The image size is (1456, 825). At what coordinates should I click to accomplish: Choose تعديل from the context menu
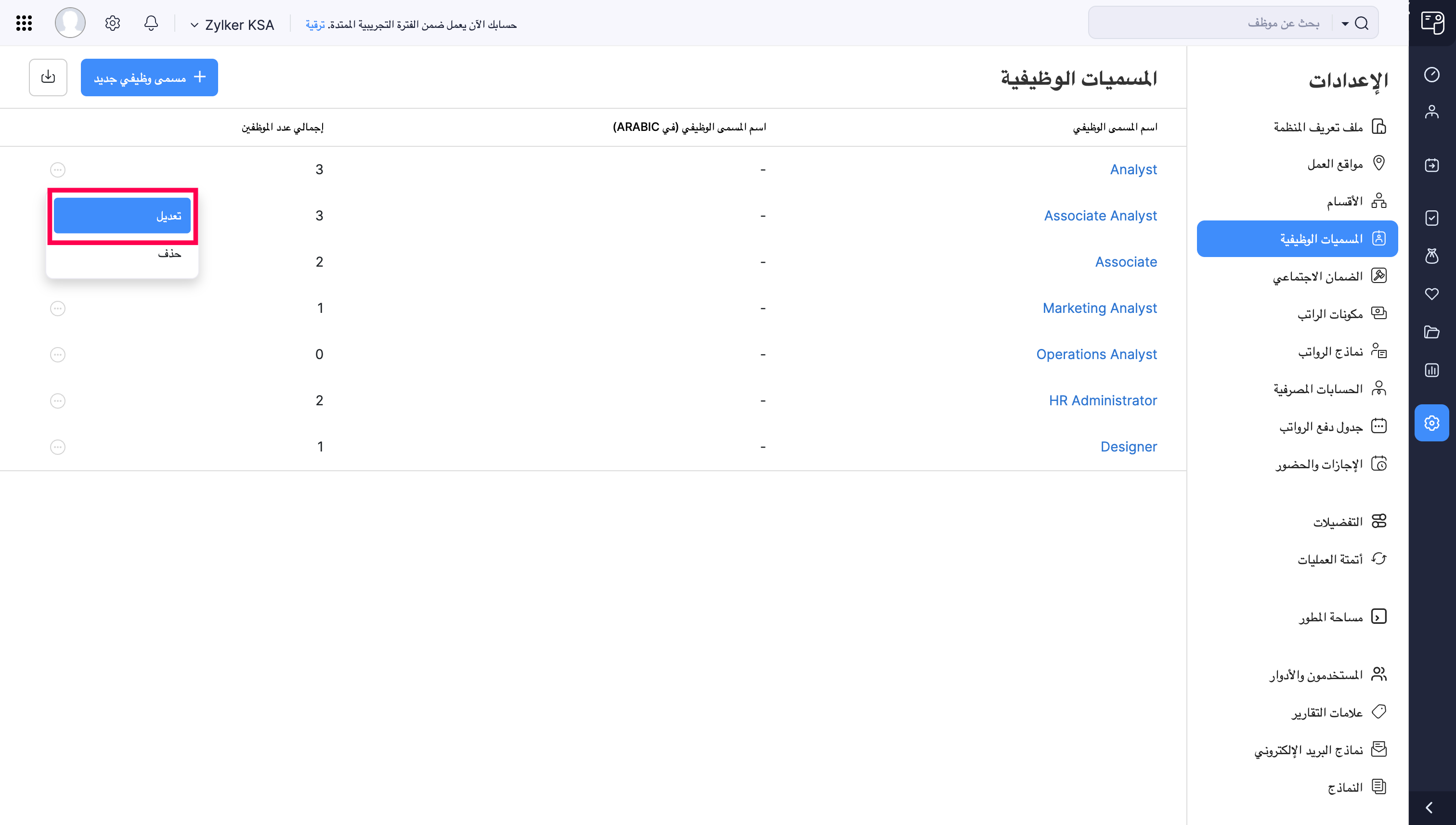point(122,215)
